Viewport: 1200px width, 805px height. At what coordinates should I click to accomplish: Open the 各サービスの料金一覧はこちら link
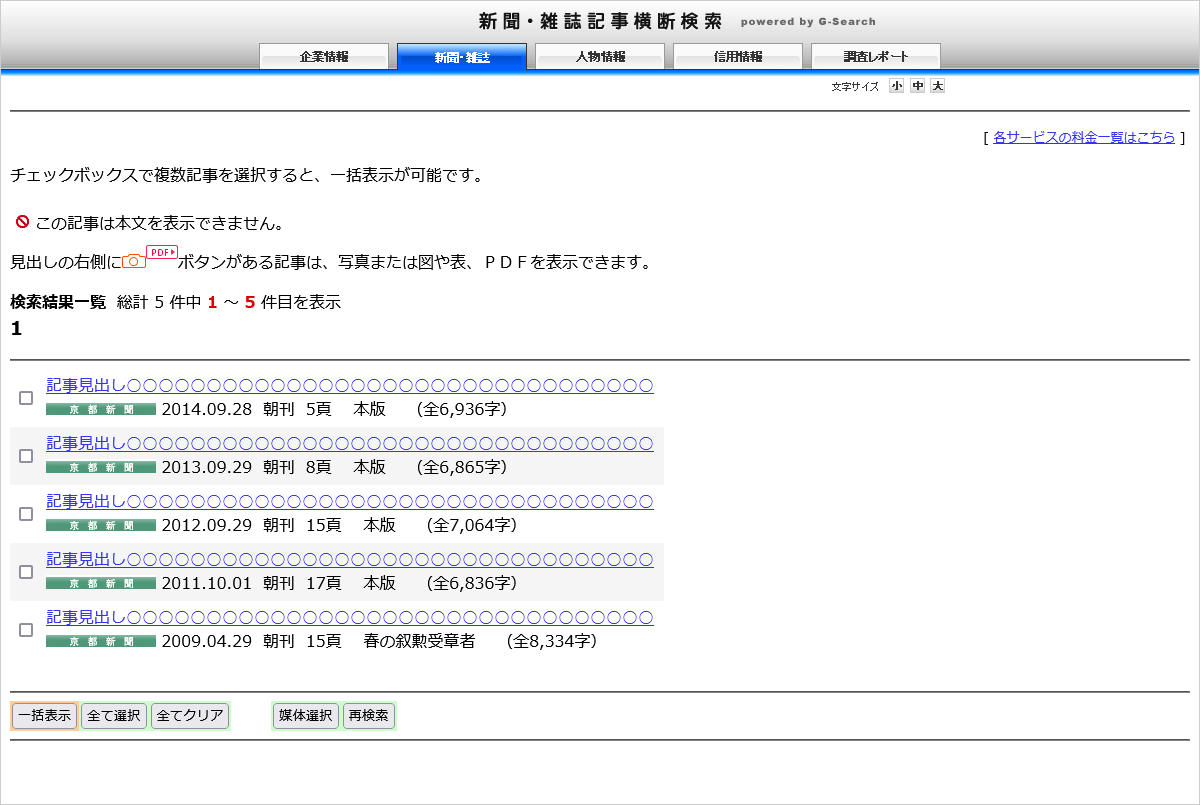coord(1084,138)
